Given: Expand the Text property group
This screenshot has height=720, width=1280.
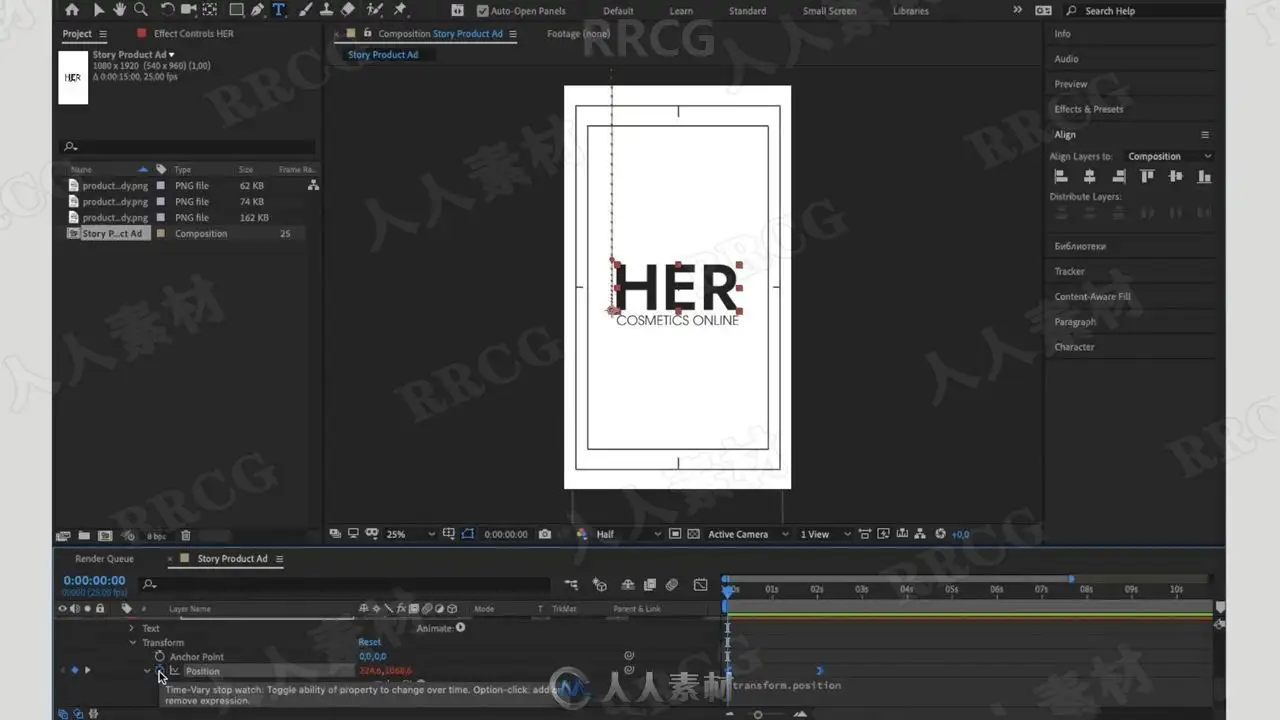Looking at the screenshot, I should click(x=131, y=628).
